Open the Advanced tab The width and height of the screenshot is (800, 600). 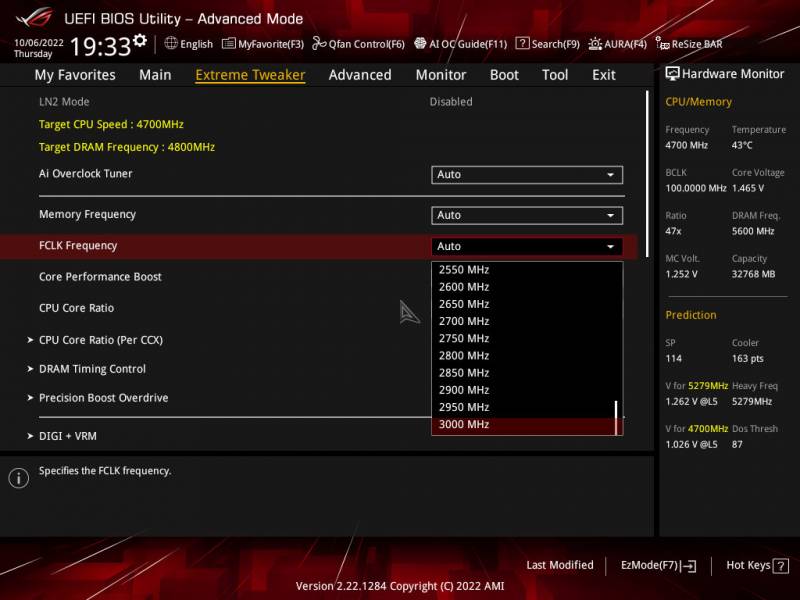coord(360,75)
